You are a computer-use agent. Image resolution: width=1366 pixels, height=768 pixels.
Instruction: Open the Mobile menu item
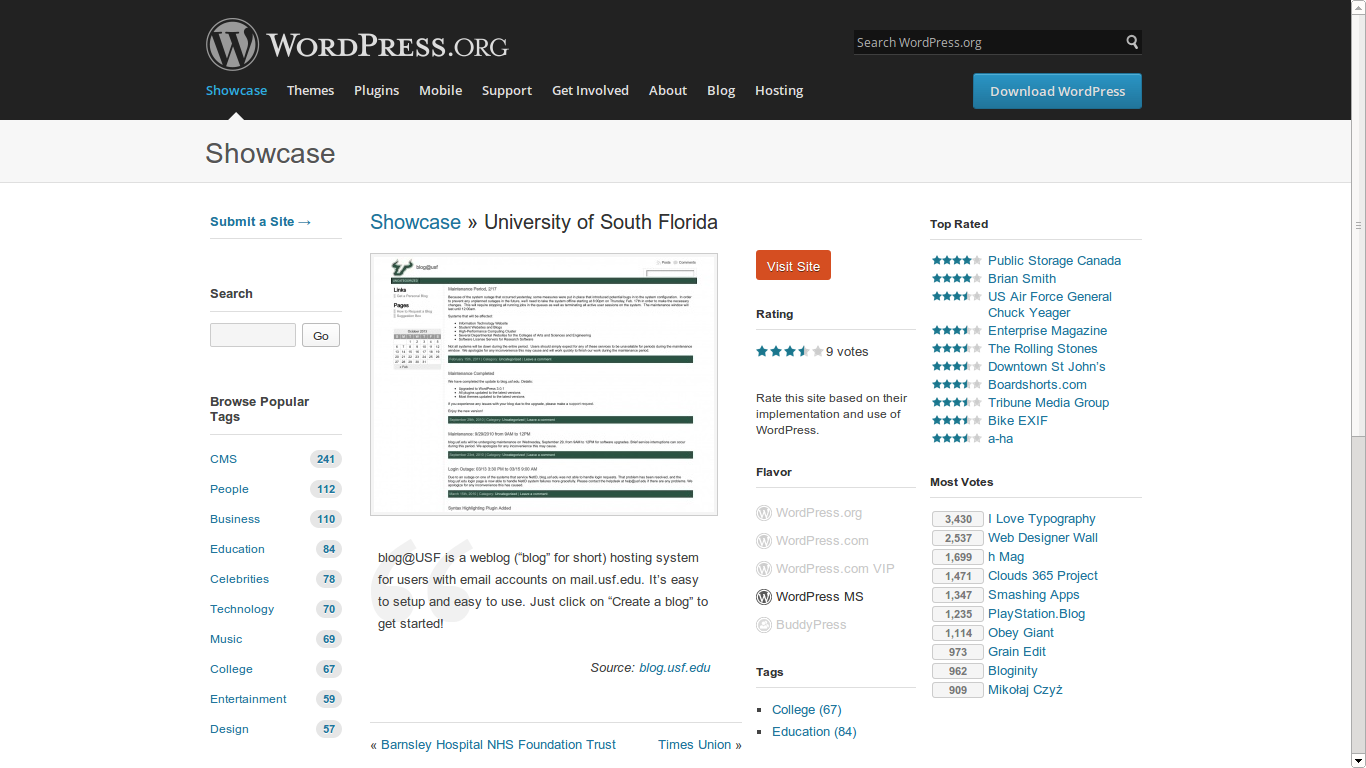(440, 90)
